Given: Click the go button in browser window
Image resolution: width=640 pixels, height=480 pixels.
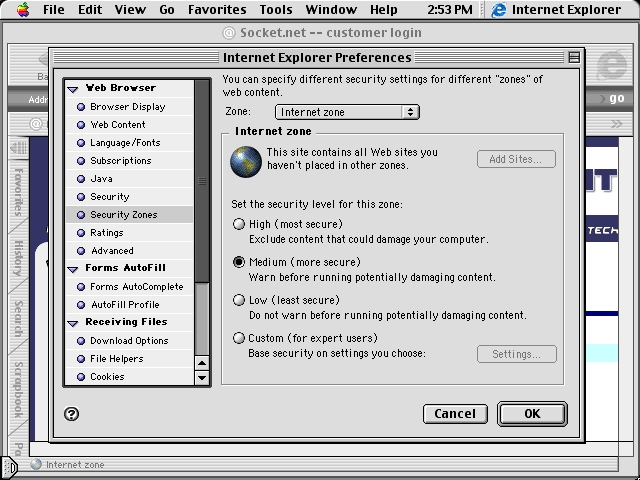Looking at the screenshot, I should pos(616,98).
